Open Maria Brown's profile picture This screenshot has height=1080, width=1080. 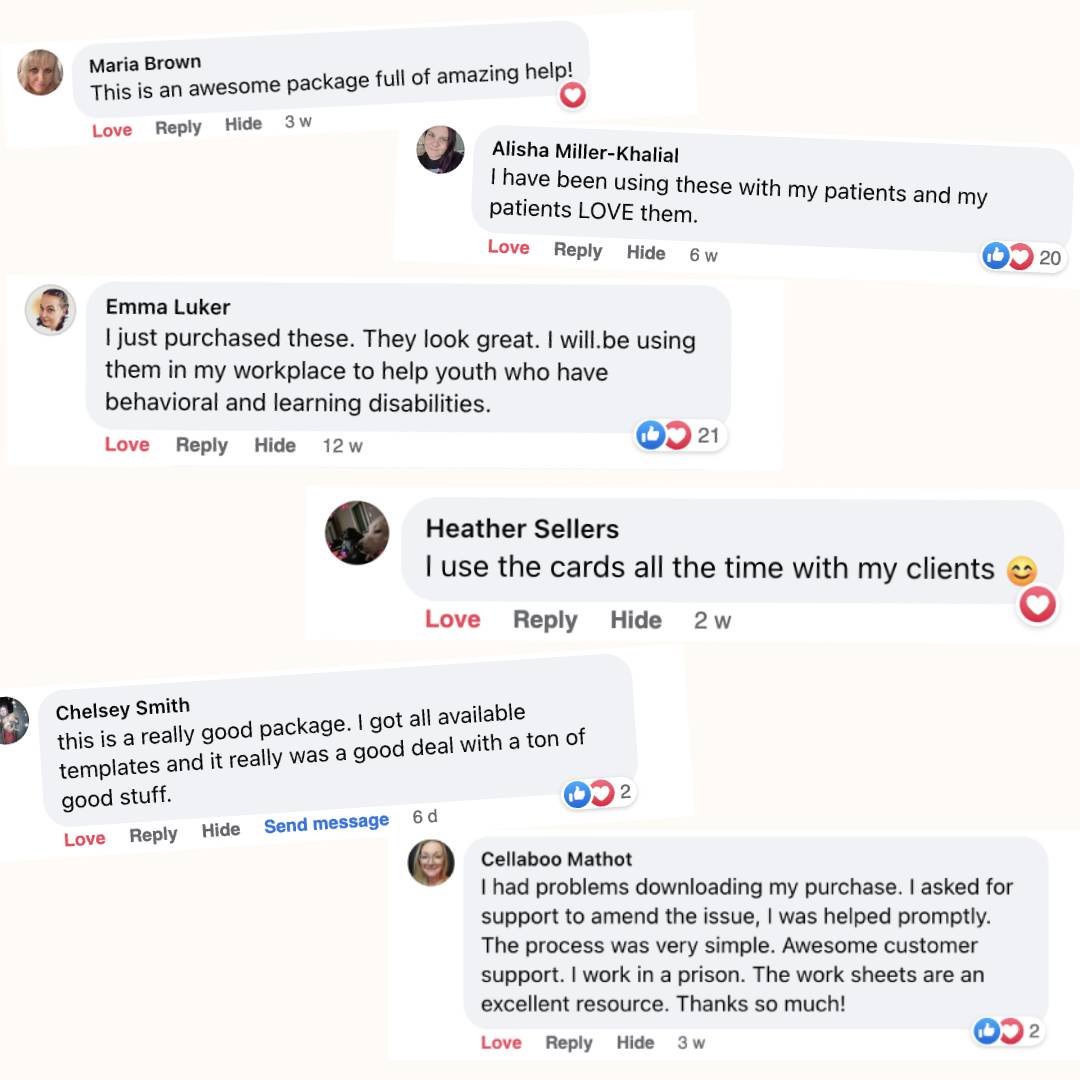[41, 72]
